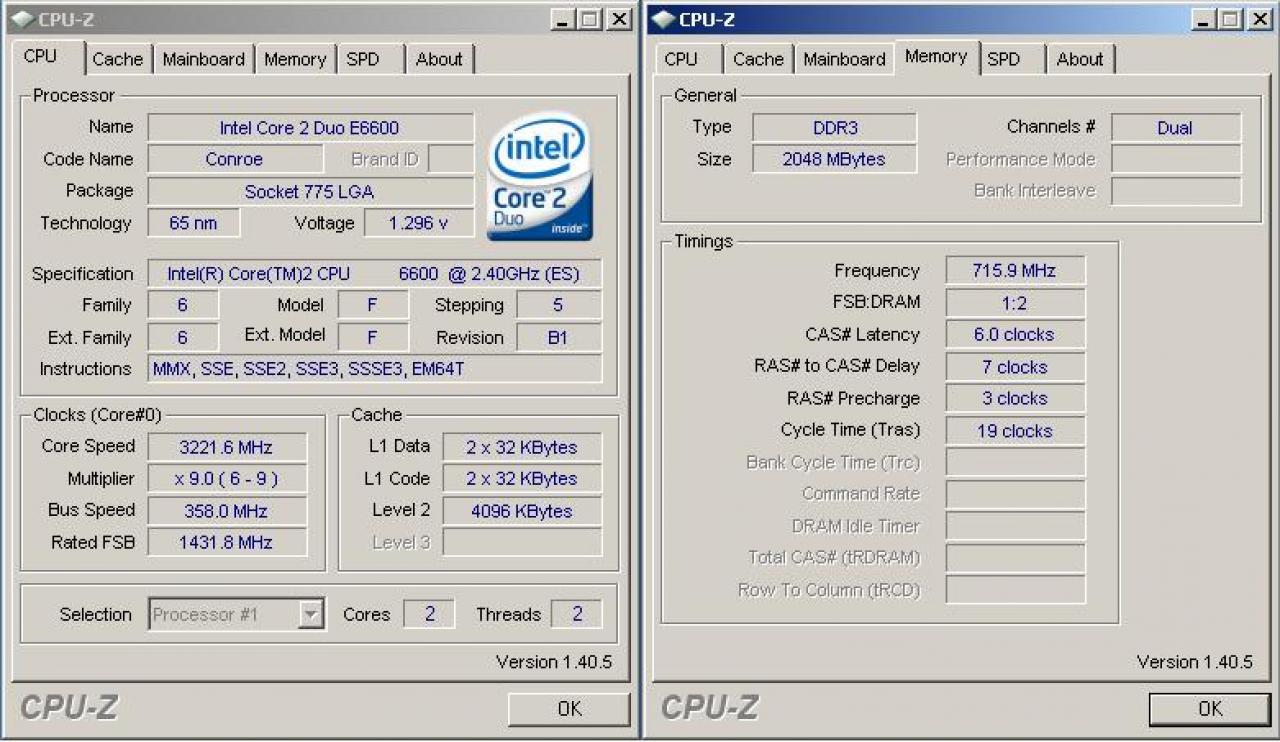Click the empty Command Rate field
This screenshot has width=1280, height=742.
pyautogui.click(x=1015, y=494)
